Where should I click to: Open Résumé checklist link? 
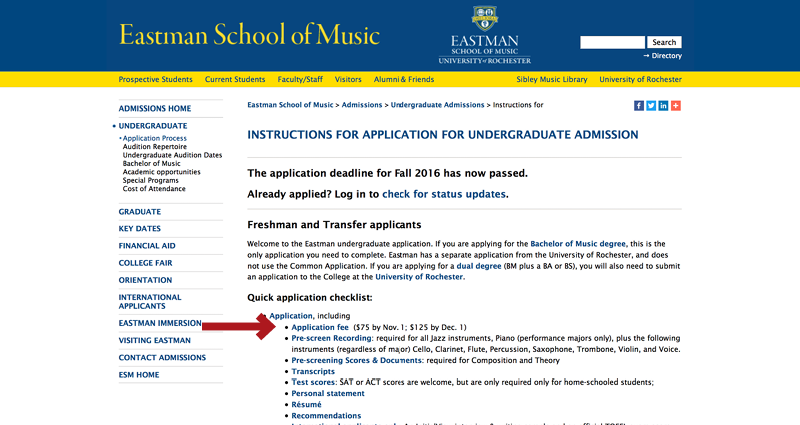click(306, 405)
